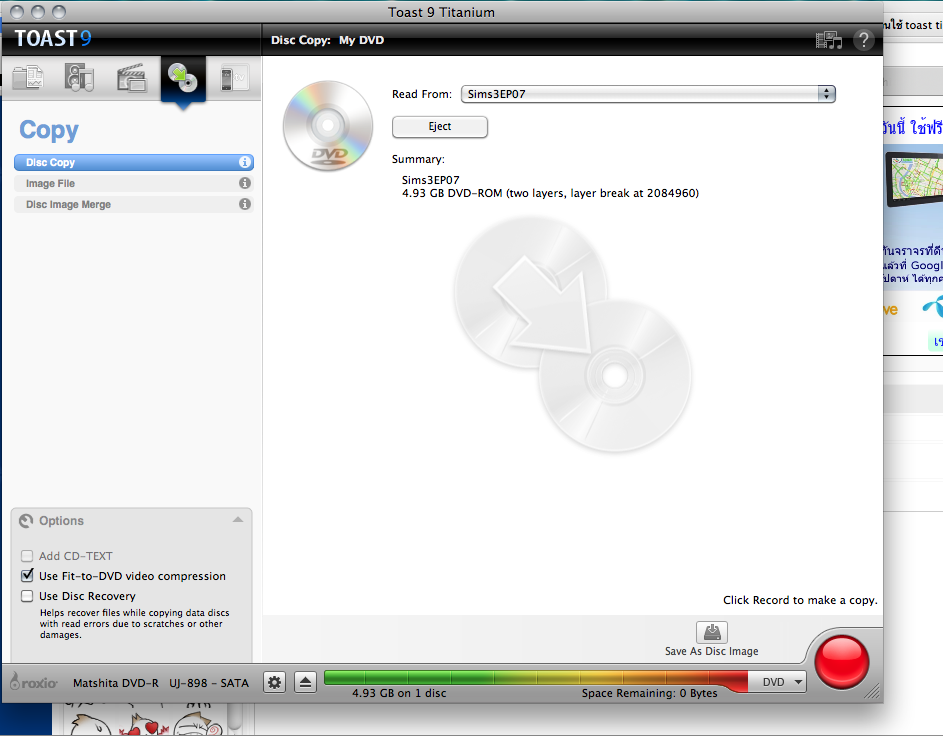Select Disc Image Merge mode
943x736 pixels.
[x=134, y=204]
